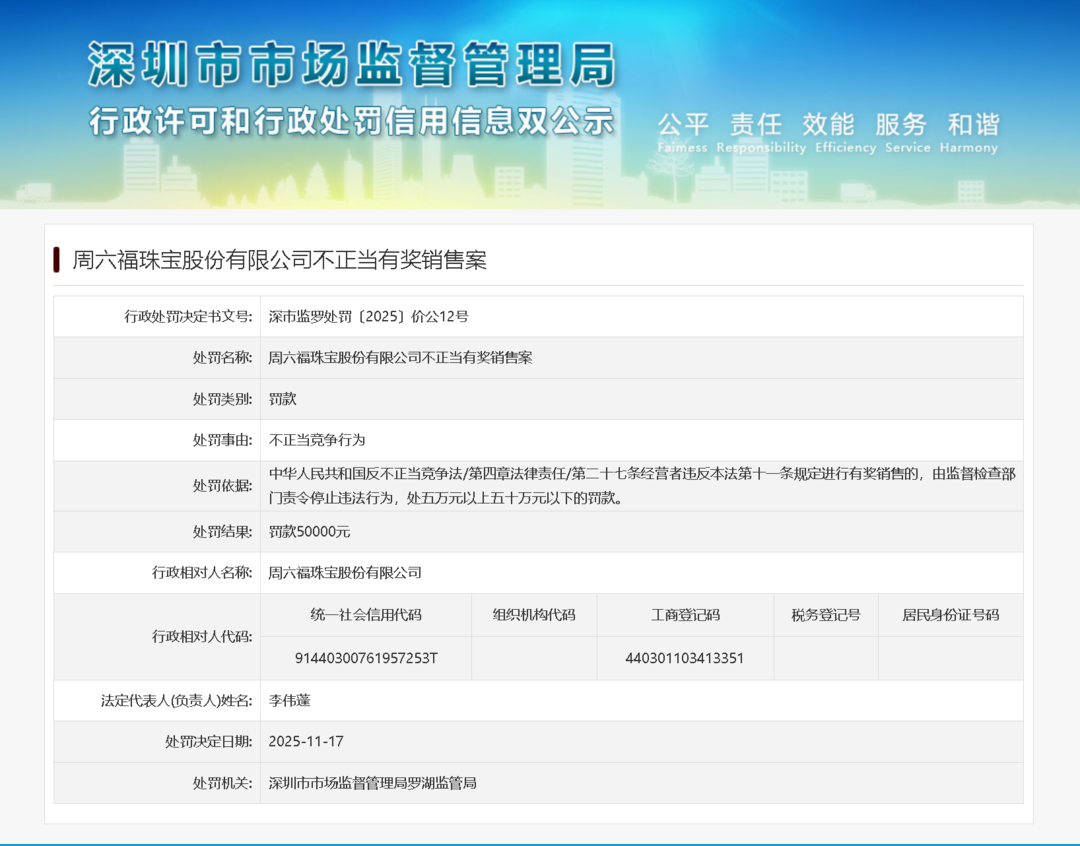Click the dark red marker beside the case title
The image size is (1080, 846).
[x=57, y=260]
